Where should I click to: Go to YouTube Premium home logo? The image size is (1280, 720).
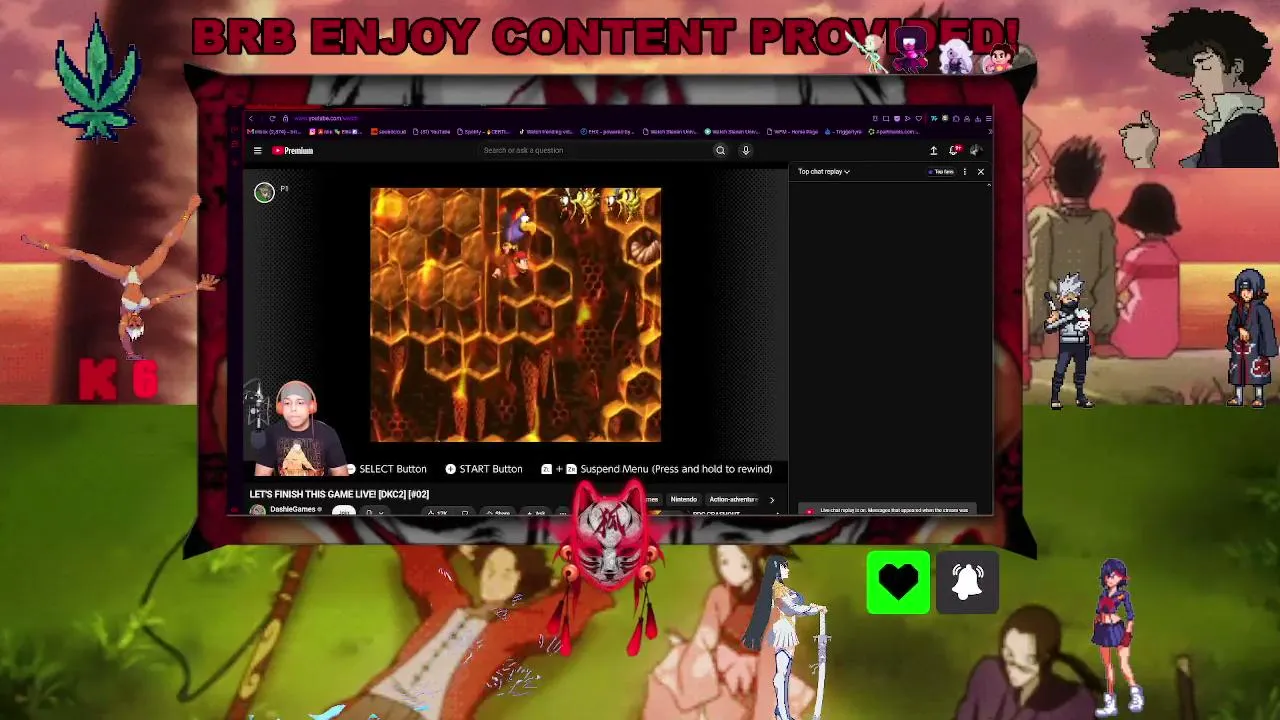[293, 151]
